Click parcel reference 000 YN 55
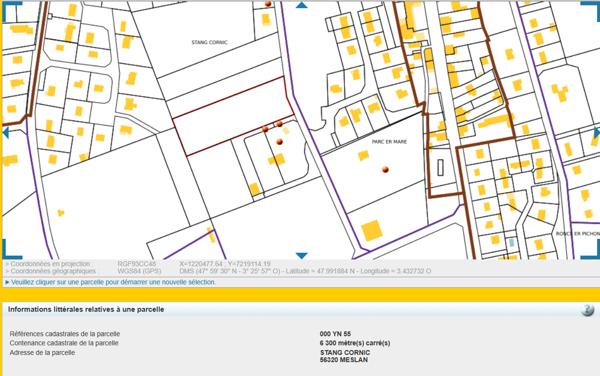This screenshot has width=600, height=376. [x=335, y=334]
